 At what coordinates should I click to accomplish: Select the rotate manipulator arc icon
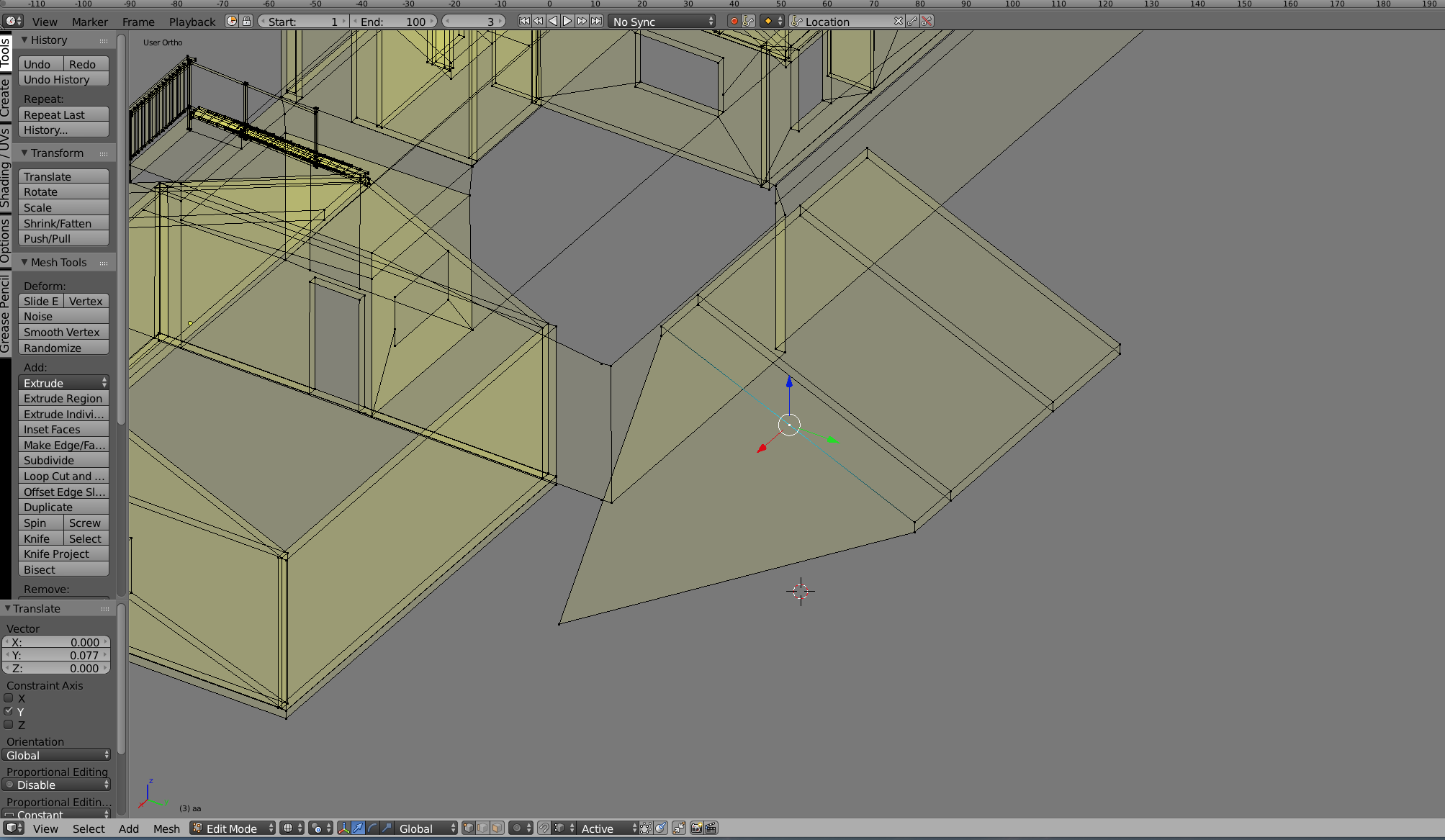(372, 828)
